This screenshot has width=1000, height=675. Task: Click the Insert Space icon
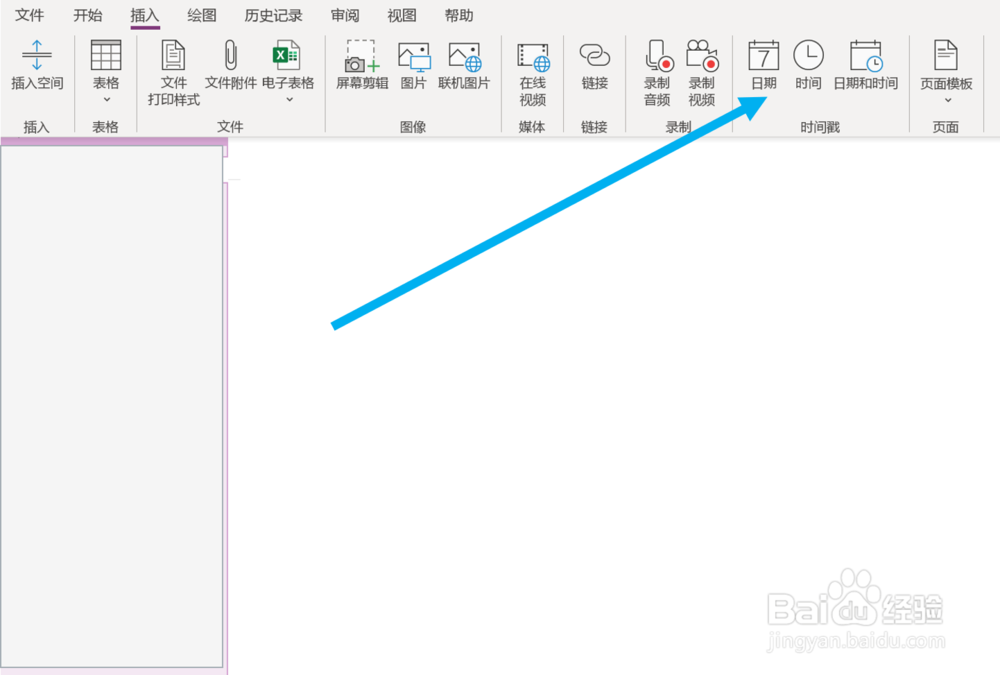(x=37, y=55)
